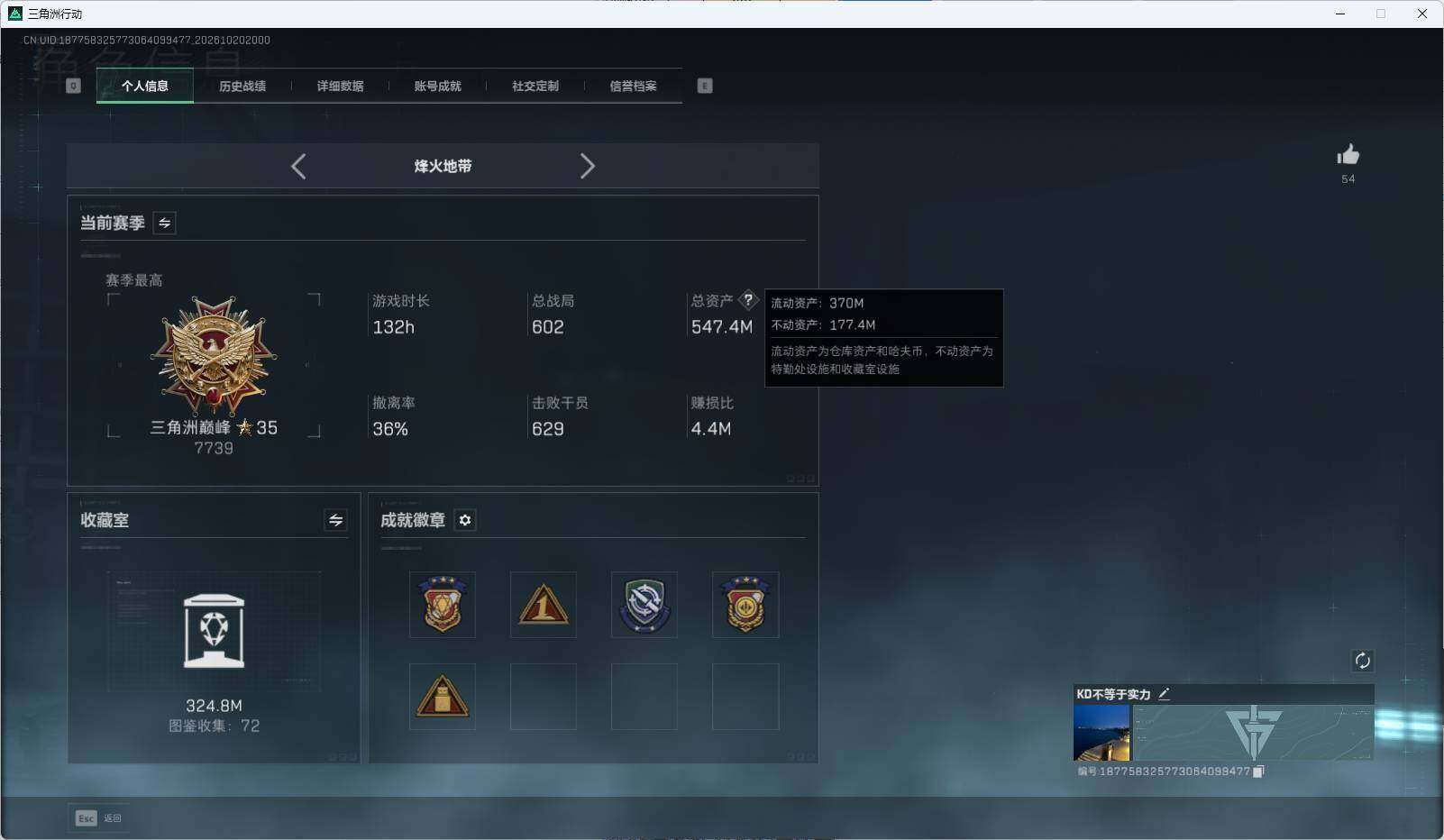Click the player avatar thumbnail
Viewport: 1444px width, 840px height.
(x=1101, y=733)
